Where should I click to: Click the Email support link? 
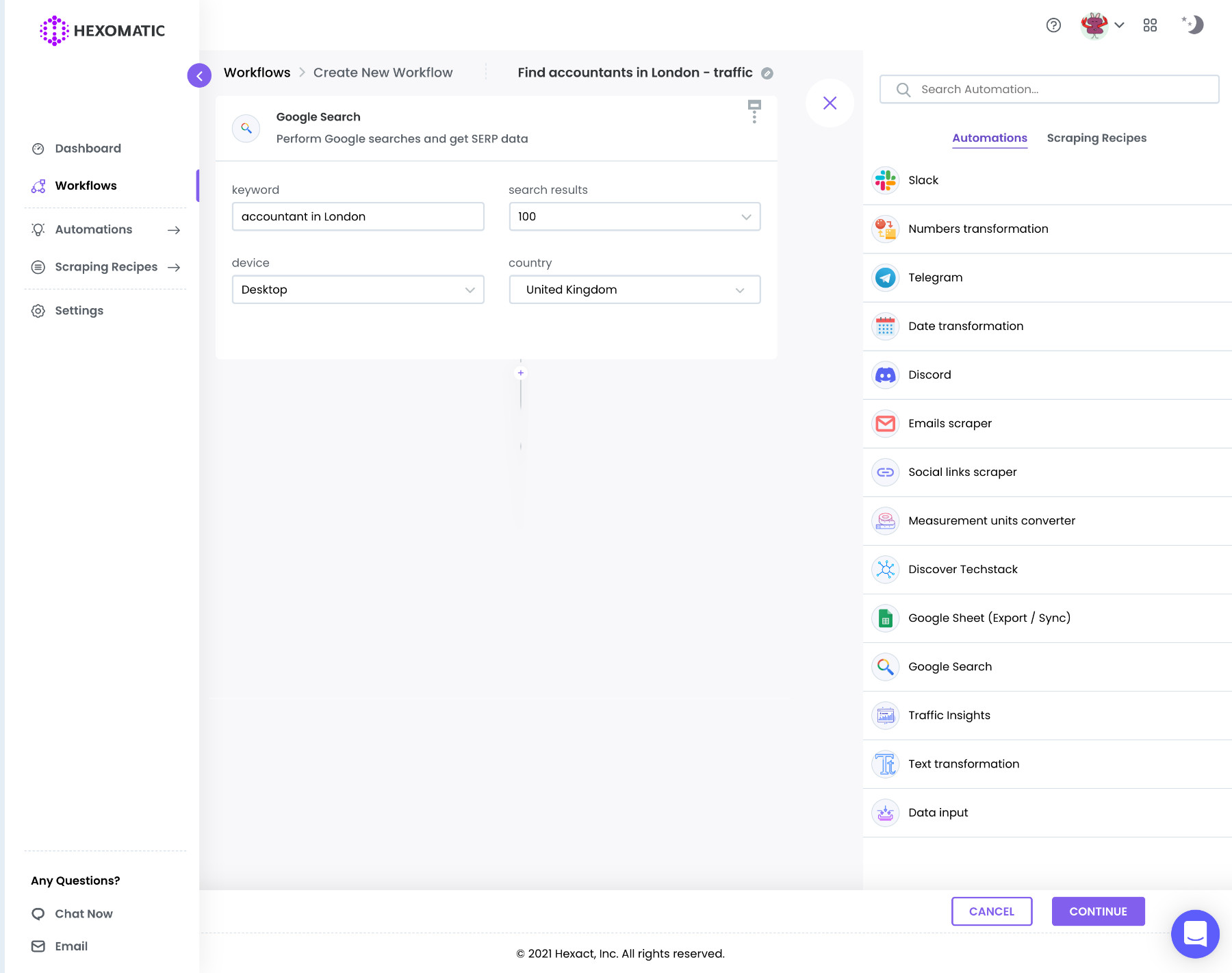pyautogui.click(x=71, y=946)
